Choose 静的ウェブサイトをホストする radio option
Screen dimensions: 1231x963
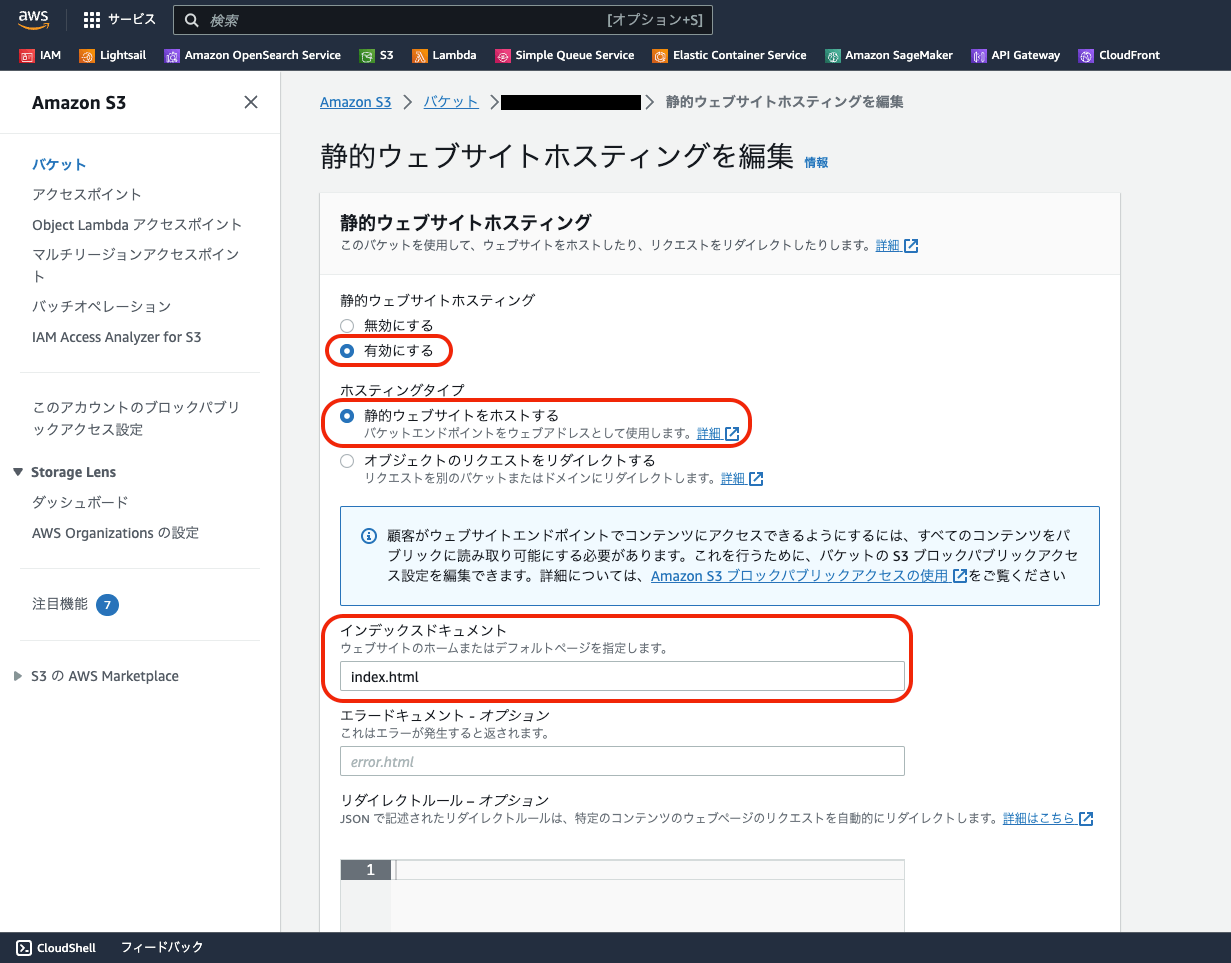[347, 416]
